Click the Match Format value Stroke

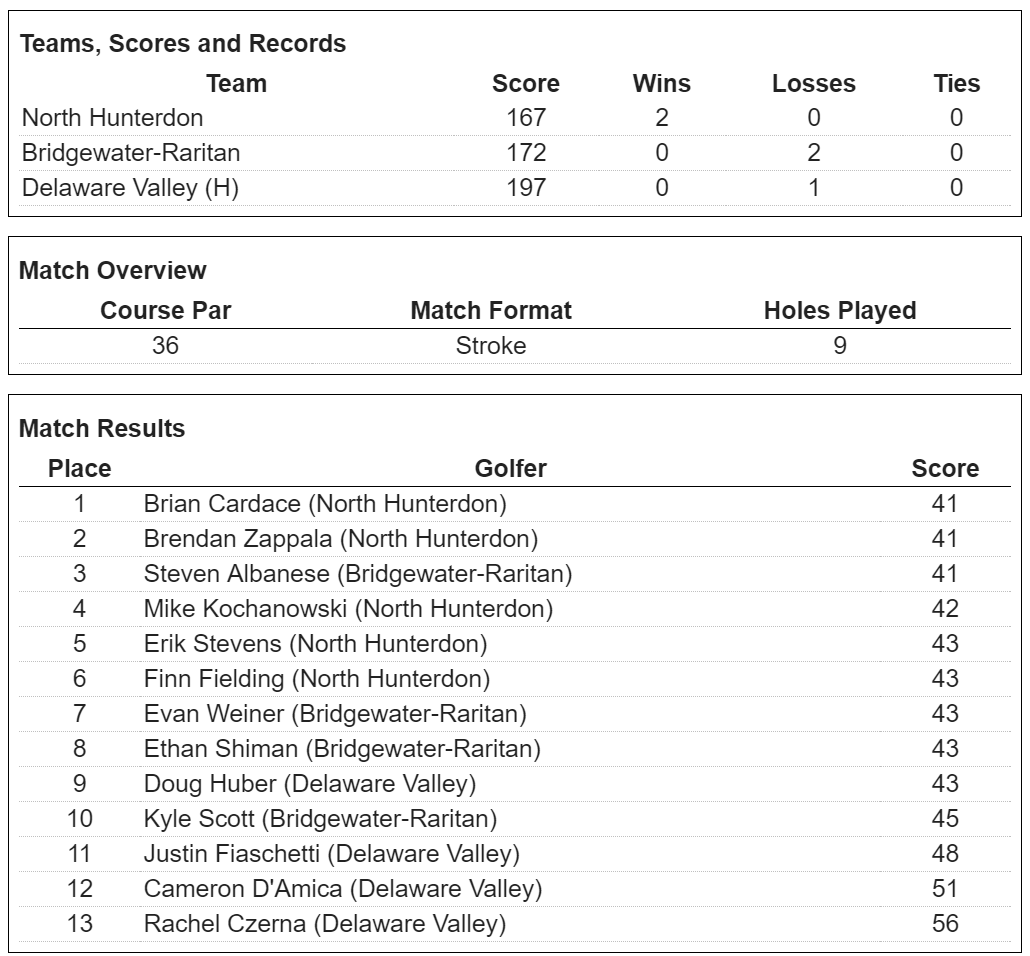tap(491, 346)
